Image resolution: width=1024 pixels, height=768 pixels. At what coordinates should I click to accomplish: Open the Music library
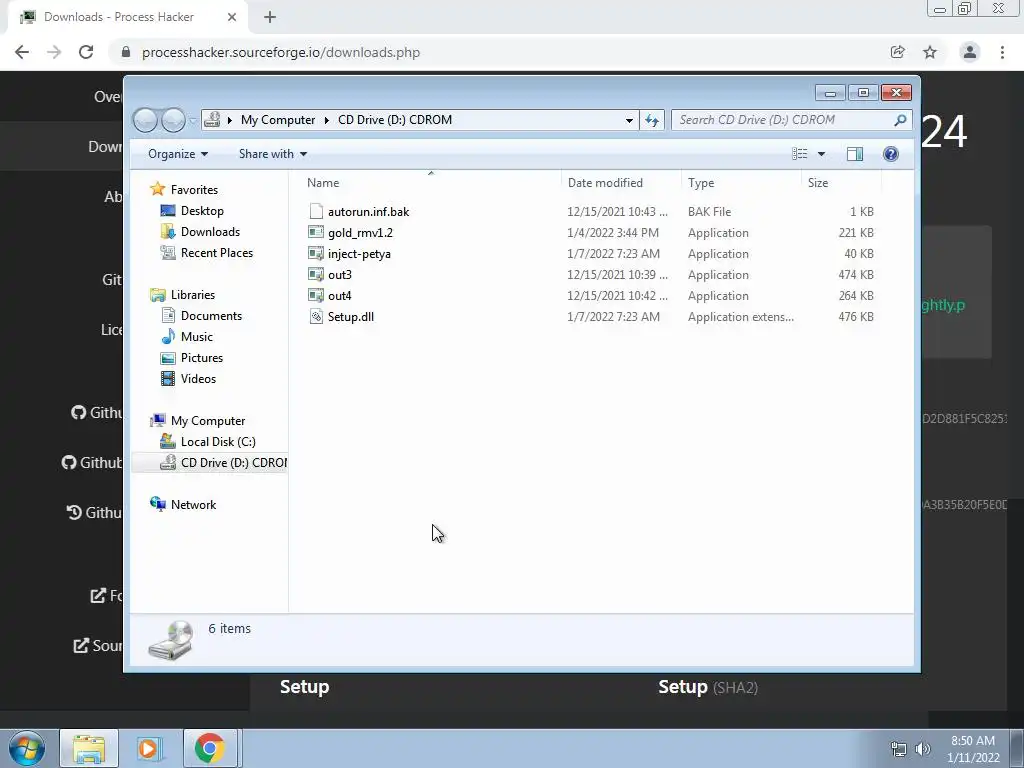pyautogui.click(x=197, y=336)
